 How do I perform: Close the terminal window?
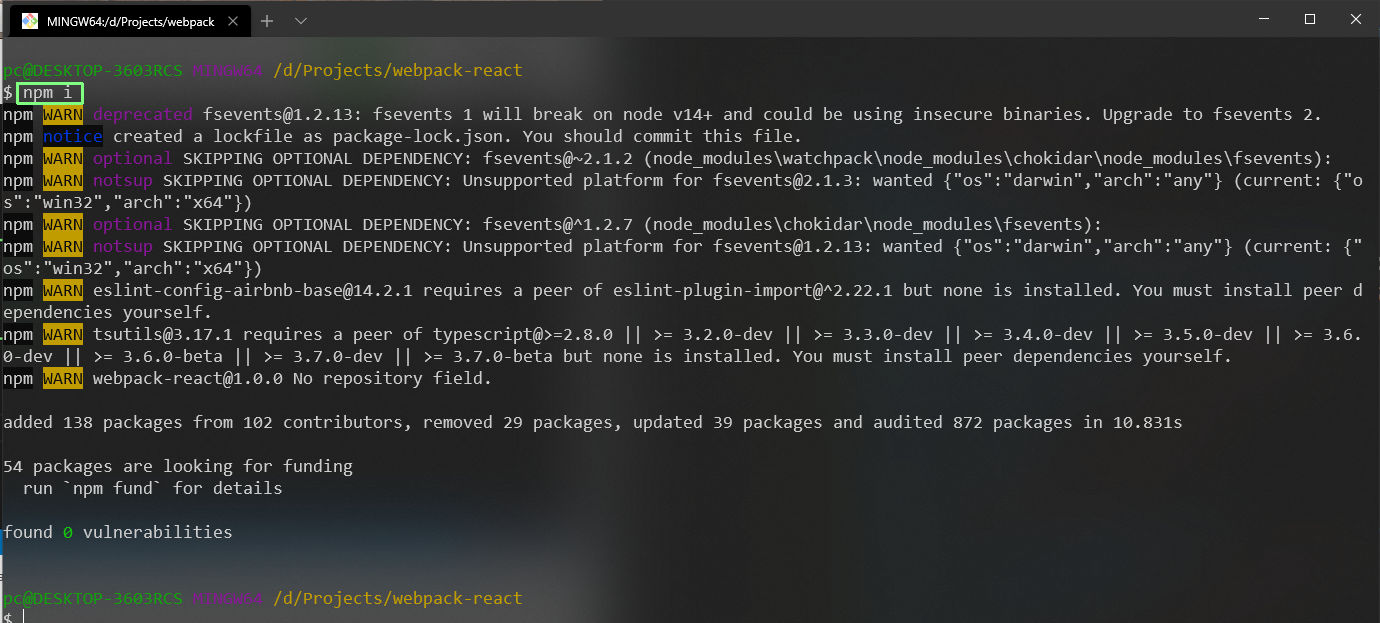(1356, 19)
